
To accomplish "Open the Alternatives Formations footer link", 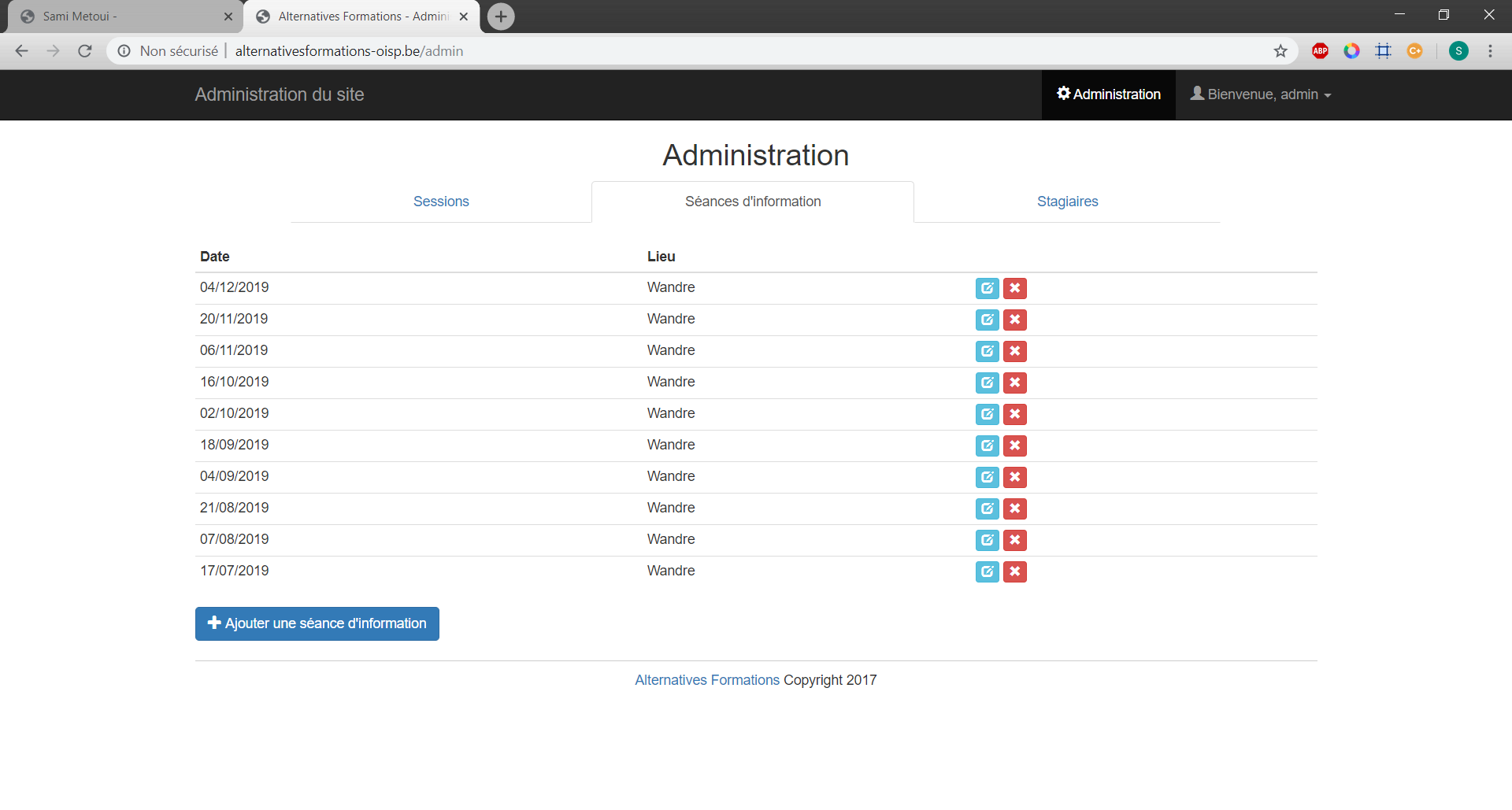I will pos(706,680).
